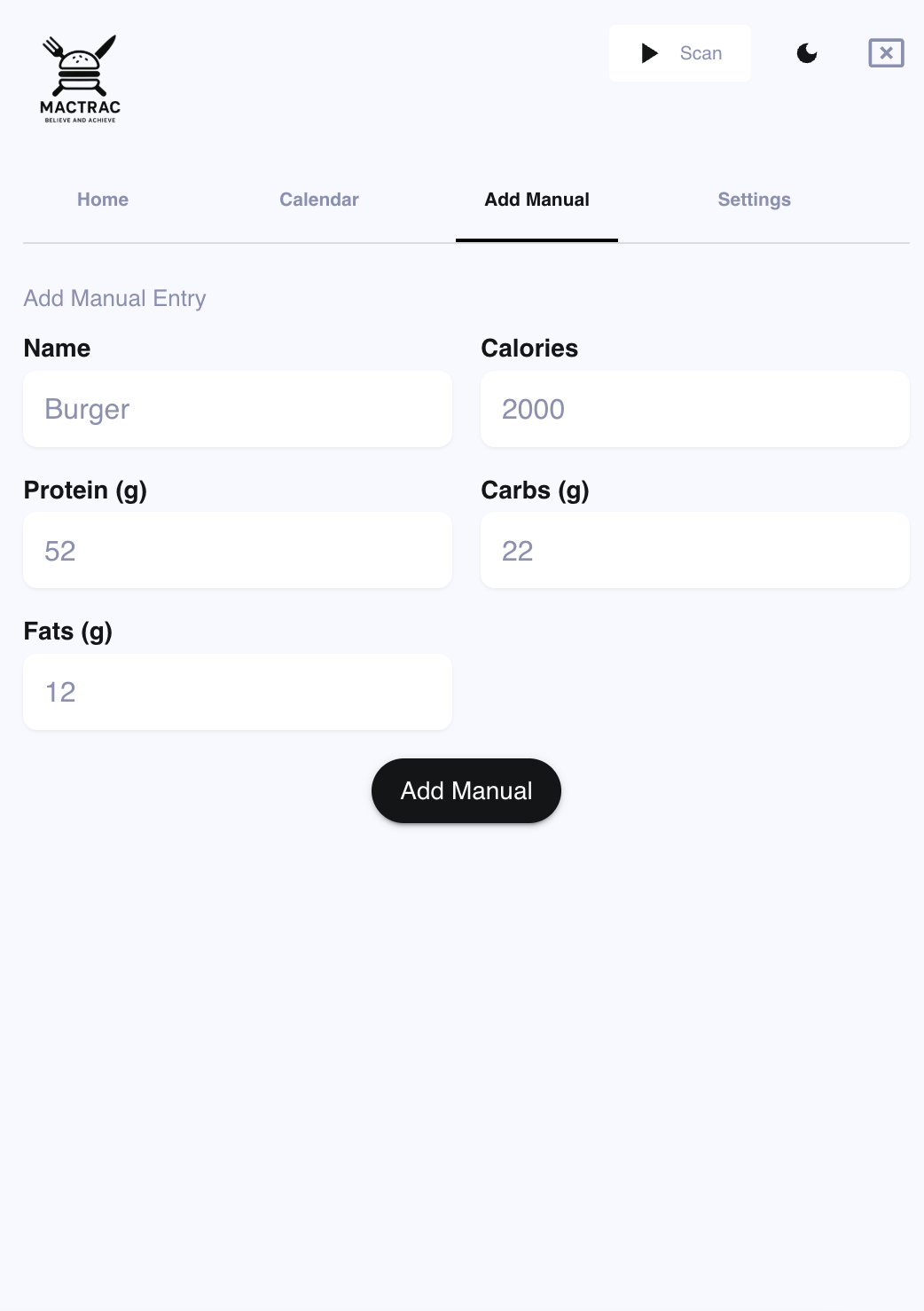Focus the Carbs (g) field with 22

point(694,550)
